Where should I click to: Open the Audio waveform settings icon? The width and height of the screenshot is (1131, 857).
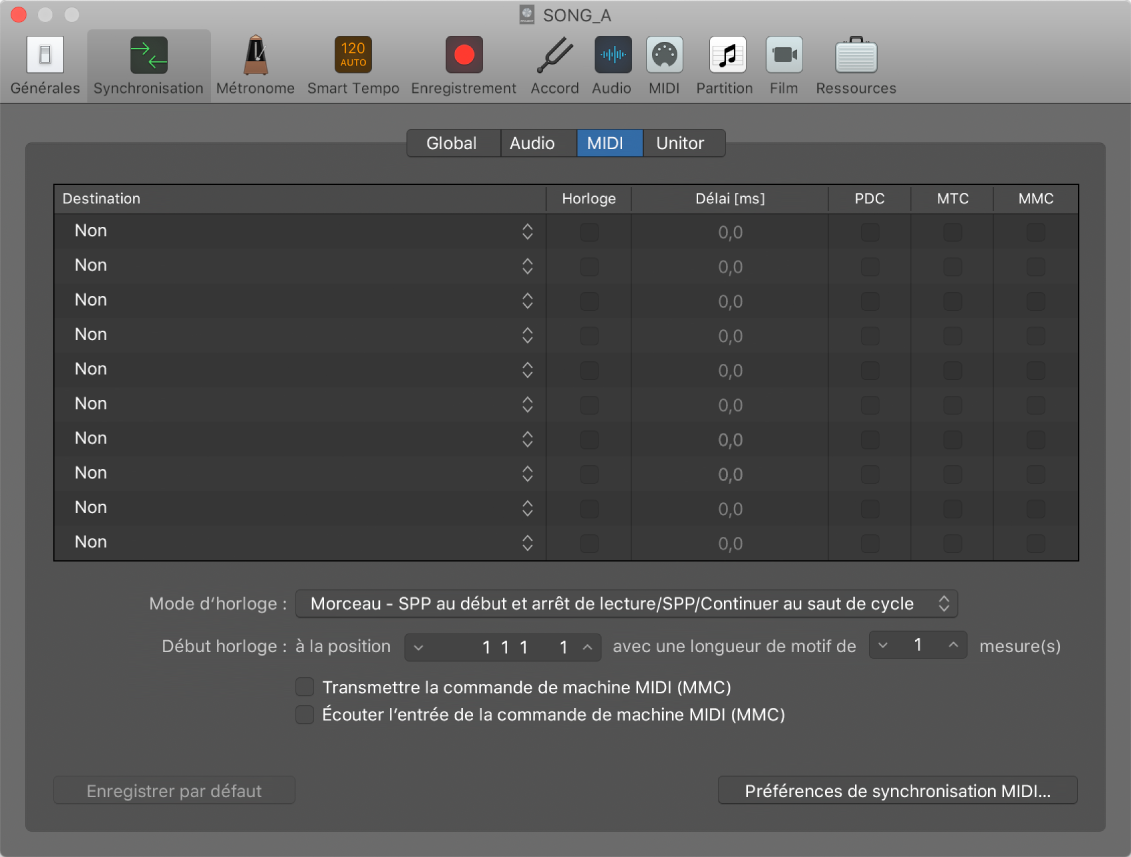[611, 56]
